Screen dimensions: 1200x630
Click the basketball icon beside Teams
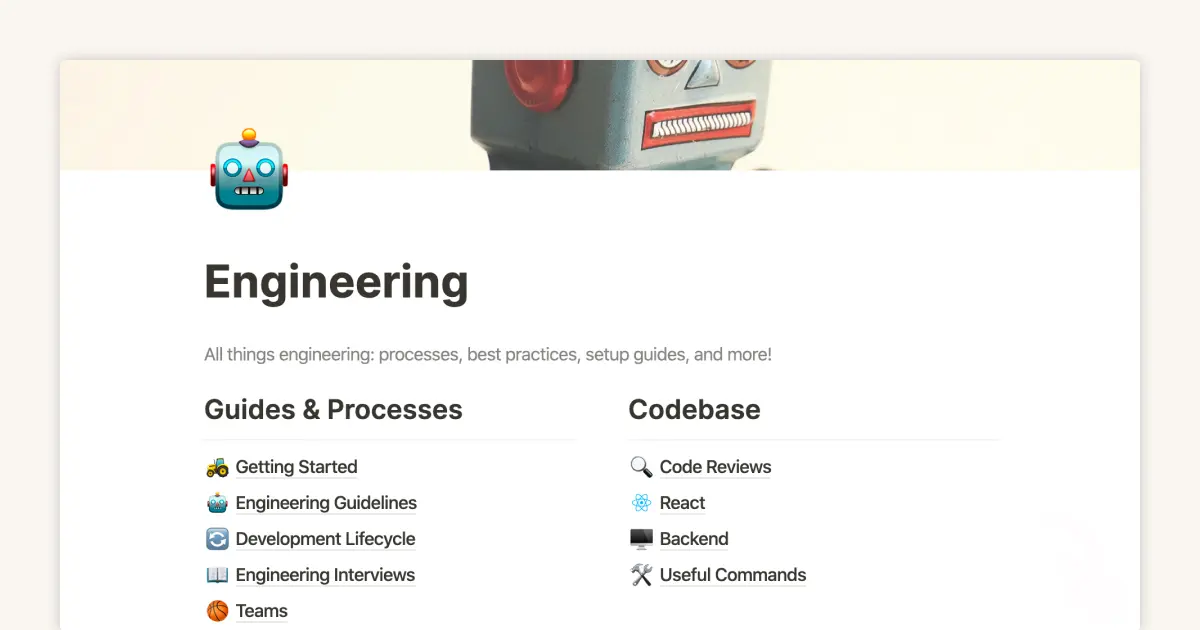tap(216, 611)
